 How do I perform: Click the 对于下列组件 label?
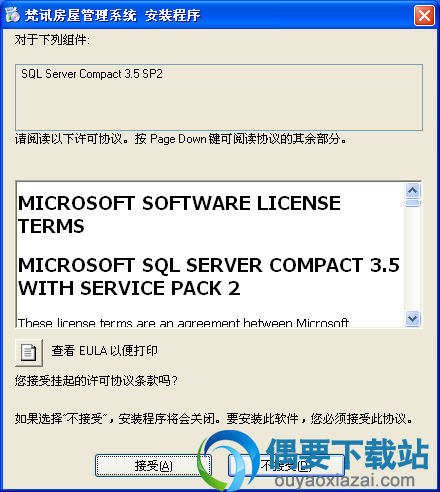pos(52,40)
